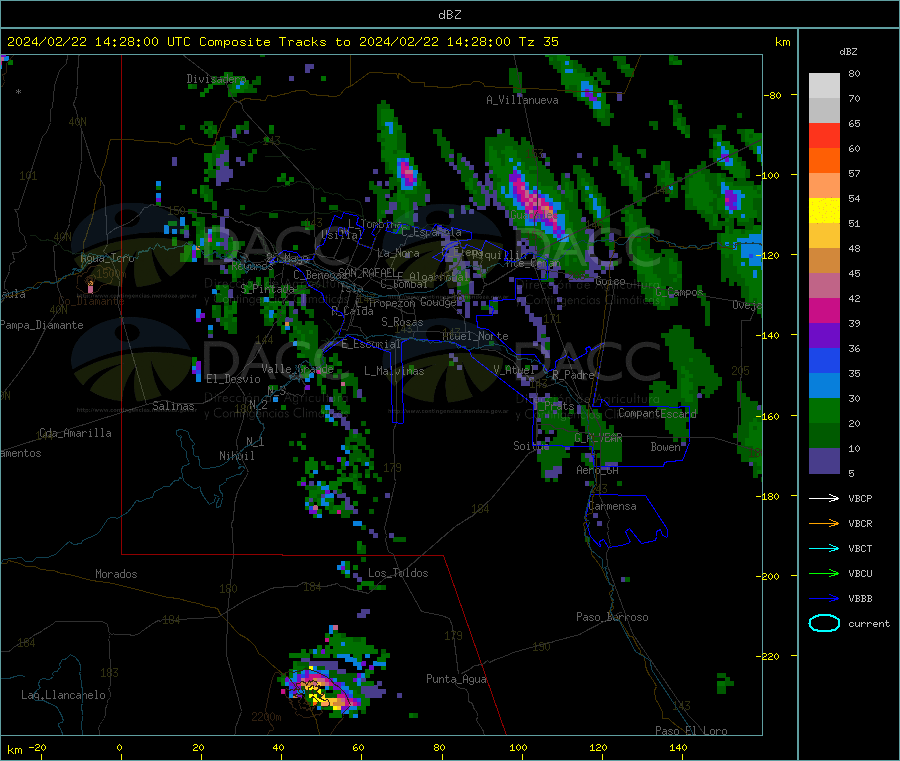Select the yellow 51 dBZ color swatch
Screen dimensions: 900x761
pyautogui.click(x=824, y=211)
